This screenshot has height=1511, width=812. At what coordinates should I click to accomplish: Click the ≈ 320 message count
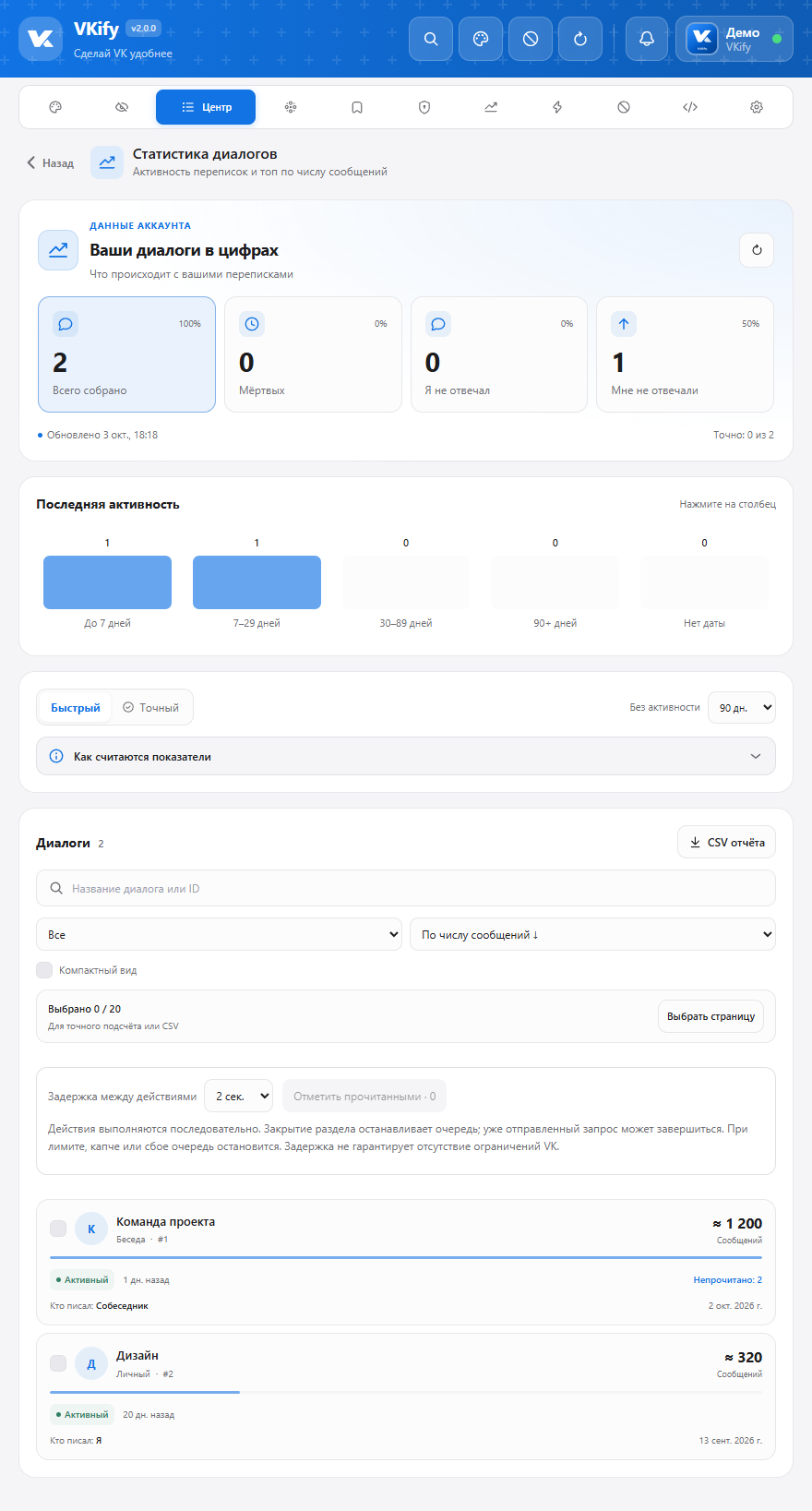(743, 1357)
